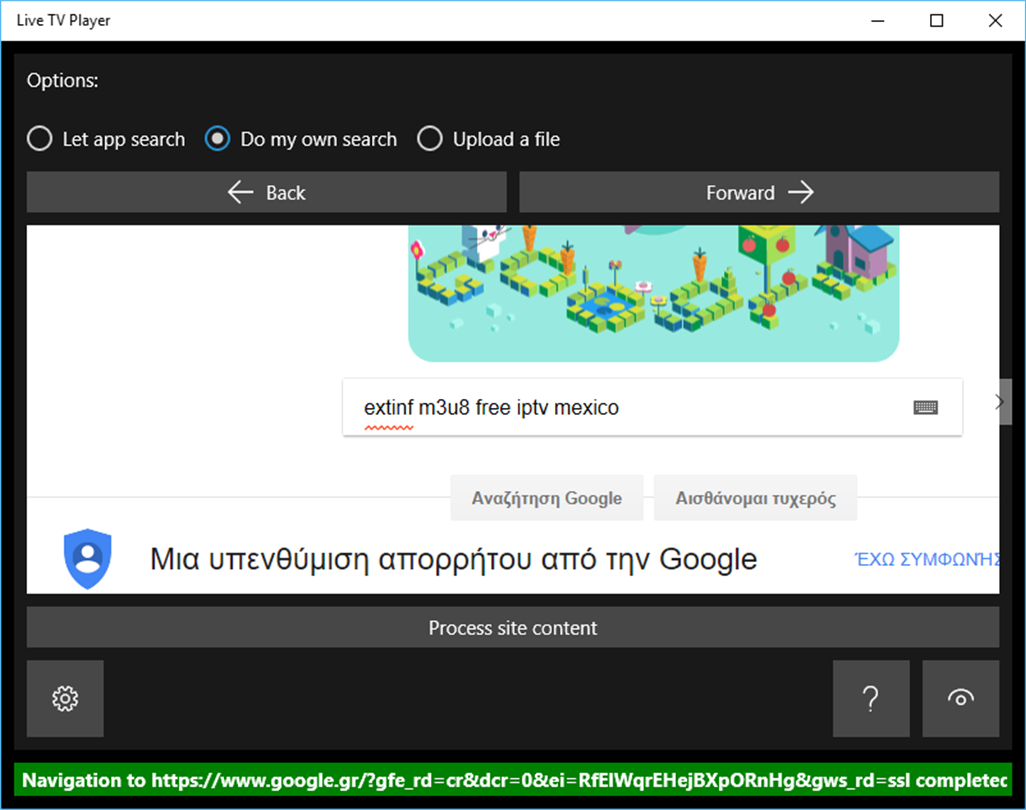Screen dimensions: 1026x810
Task: Open the on-screen keyboard icon in the search box
Action: [x=925, y=408]
